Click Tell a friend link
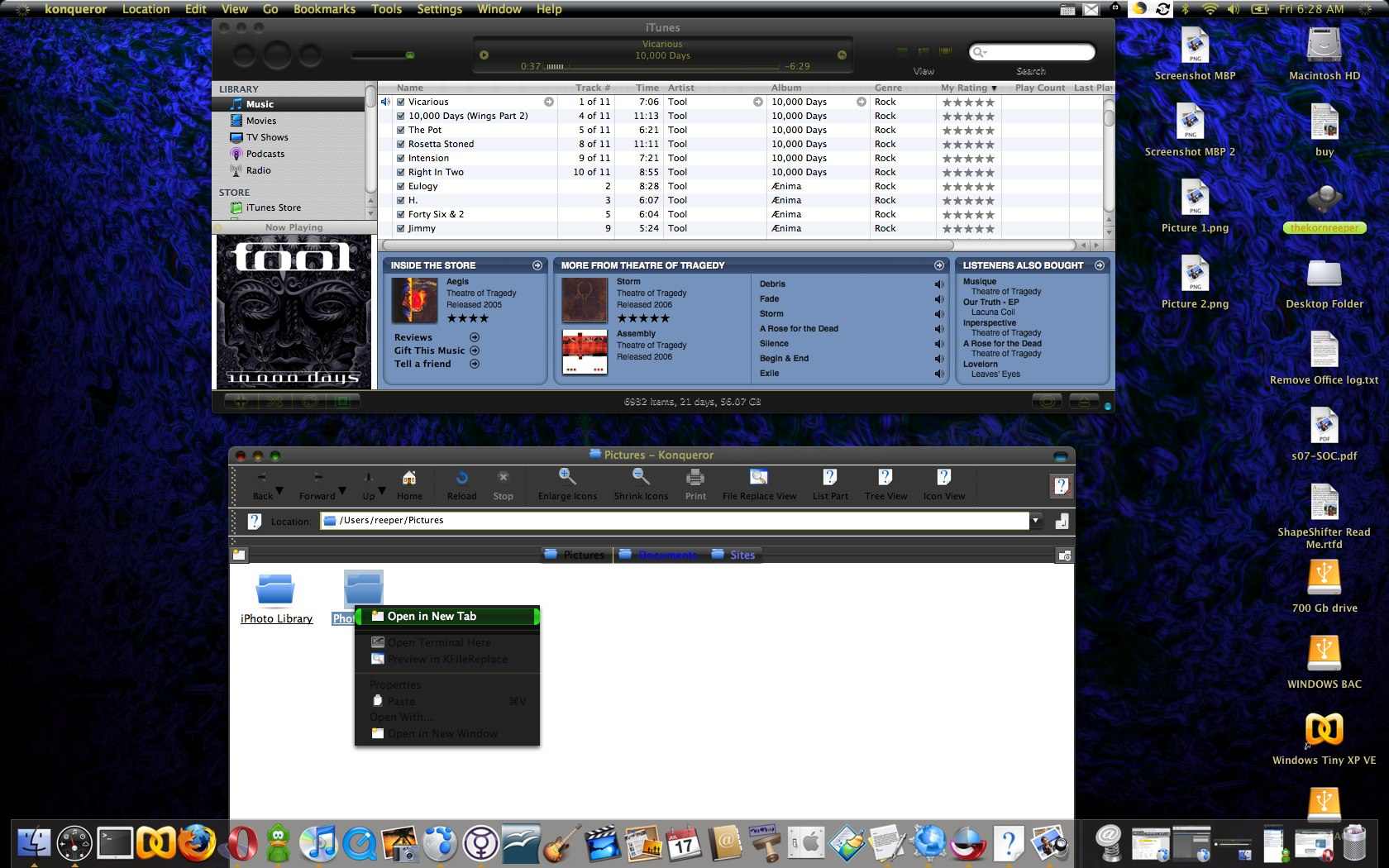The height and width of the screenshot is (868, 1389). (x=422, y=364)
